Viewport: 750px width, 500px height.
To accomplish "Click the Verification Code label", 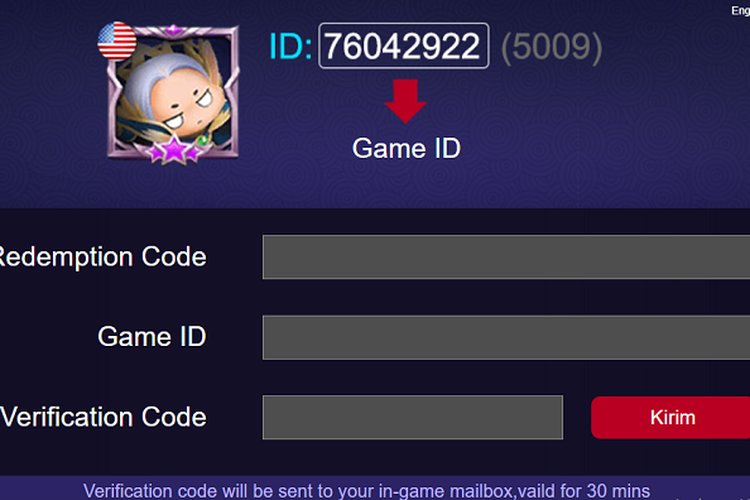I will [x=103, y=417].
